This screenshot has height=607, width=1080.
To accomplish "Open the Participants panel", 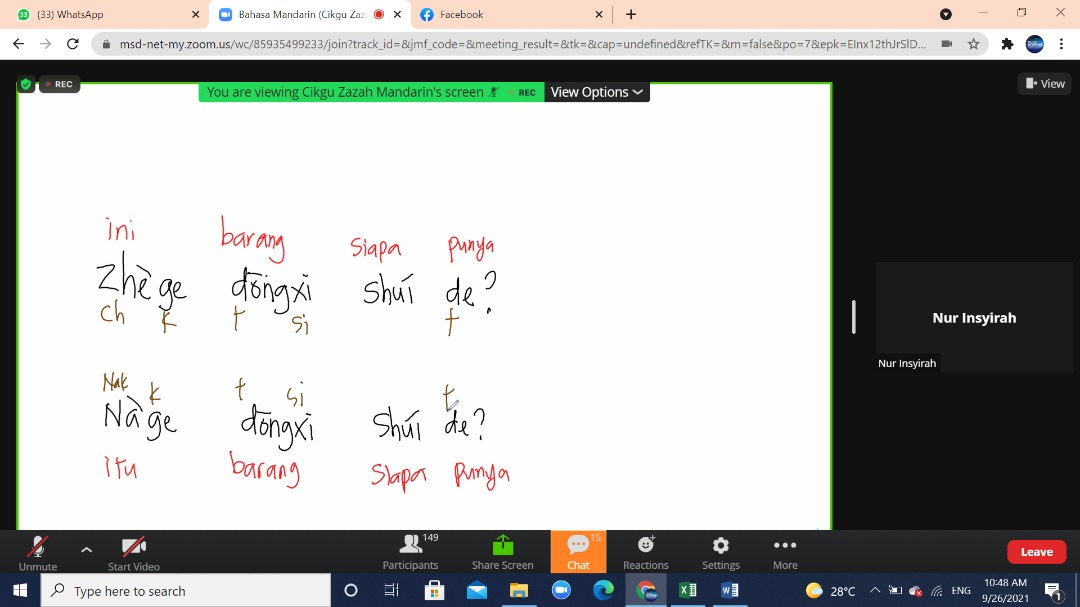I will coord(410,545).
